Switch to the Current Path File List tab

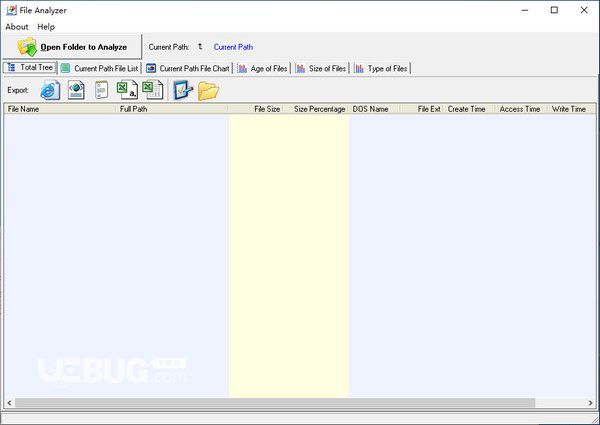[100, 68]
